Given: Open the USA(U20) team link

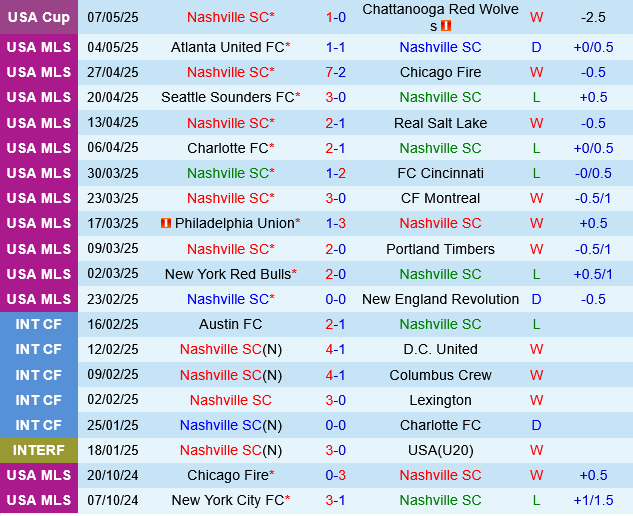Looking at the screenshot, I should (x=440, y=450).
